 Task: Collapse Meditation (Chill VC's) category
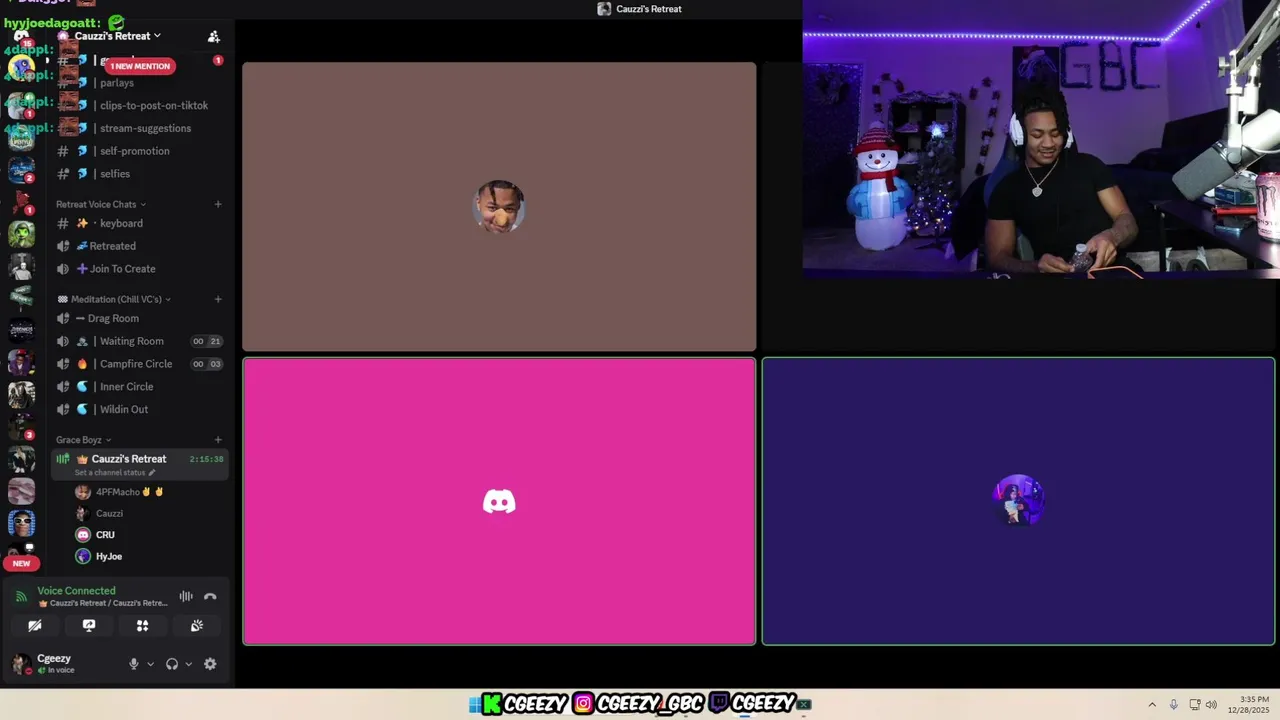[x=114, y=299]
